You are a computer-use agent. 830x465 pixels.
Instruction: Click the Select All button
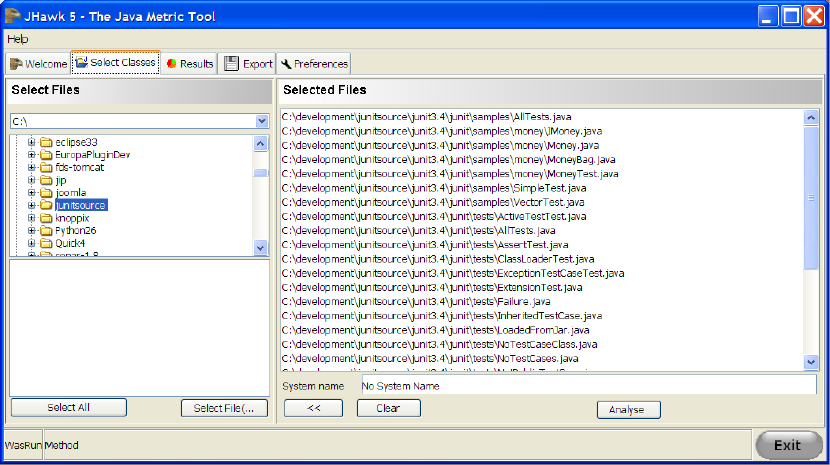pyautogui.click(x=68, y=407)
